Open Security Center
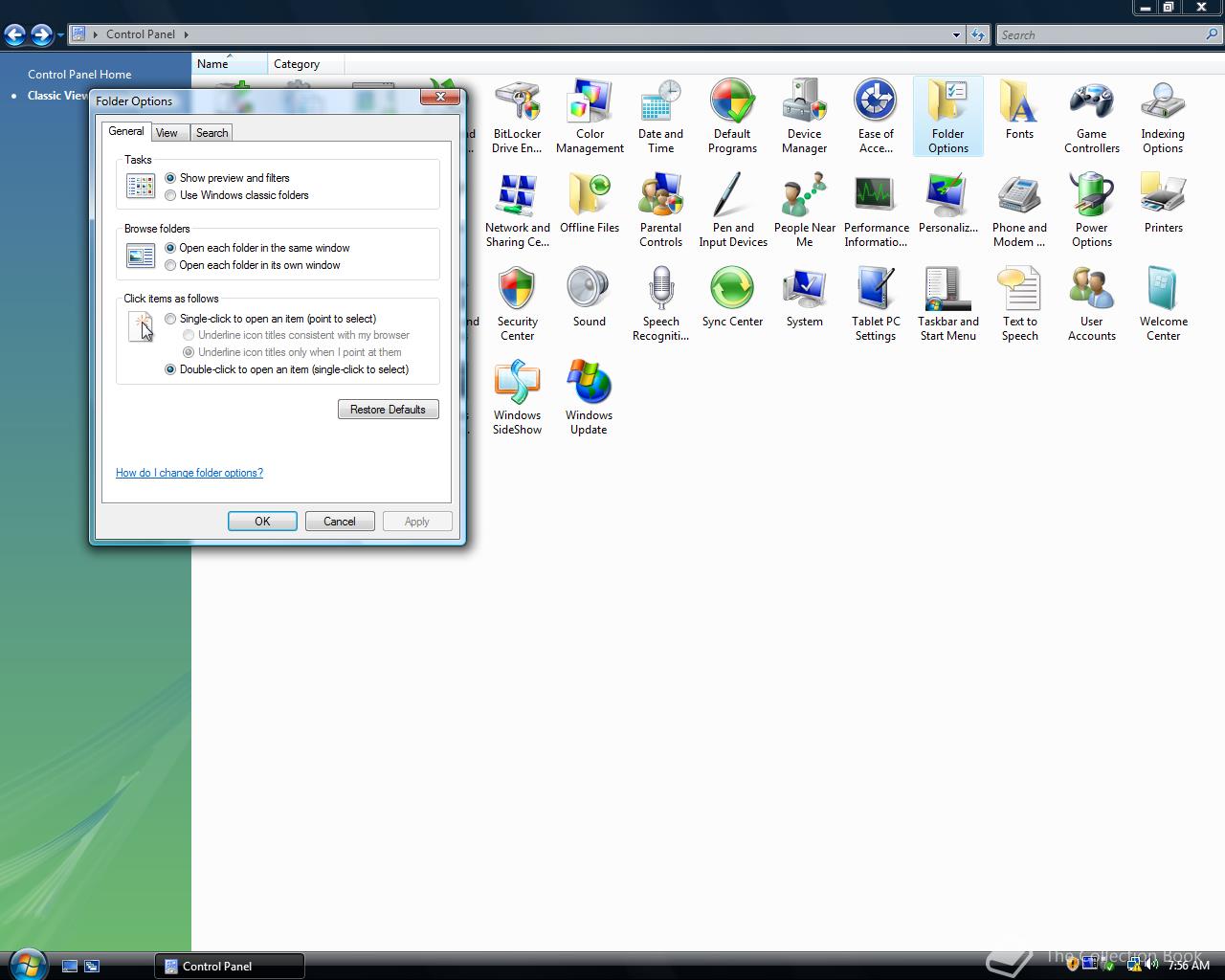 tap(517, 304)
